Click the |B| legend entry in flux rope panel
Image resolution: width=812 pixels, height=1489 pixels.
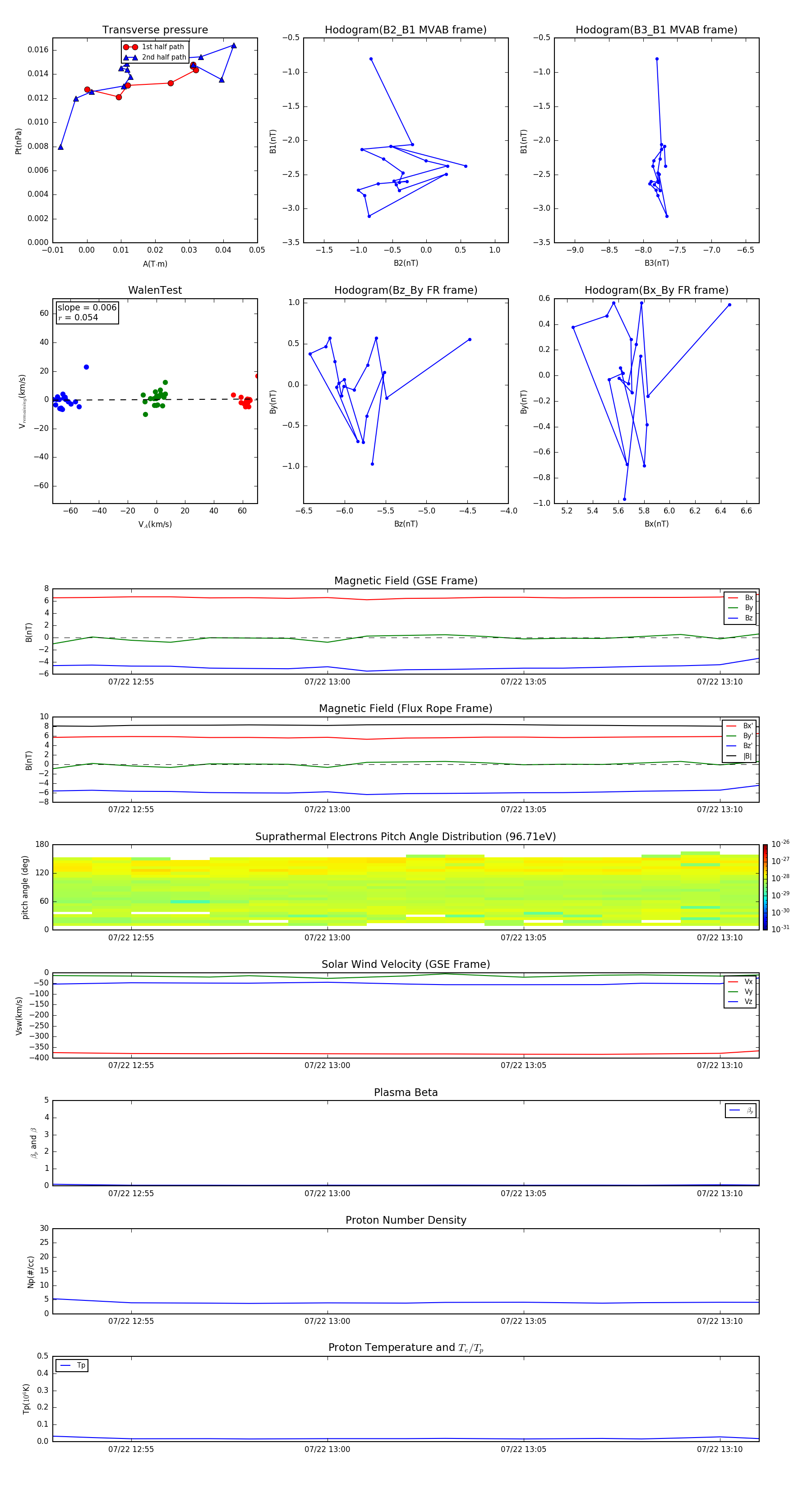click(739, 756)
